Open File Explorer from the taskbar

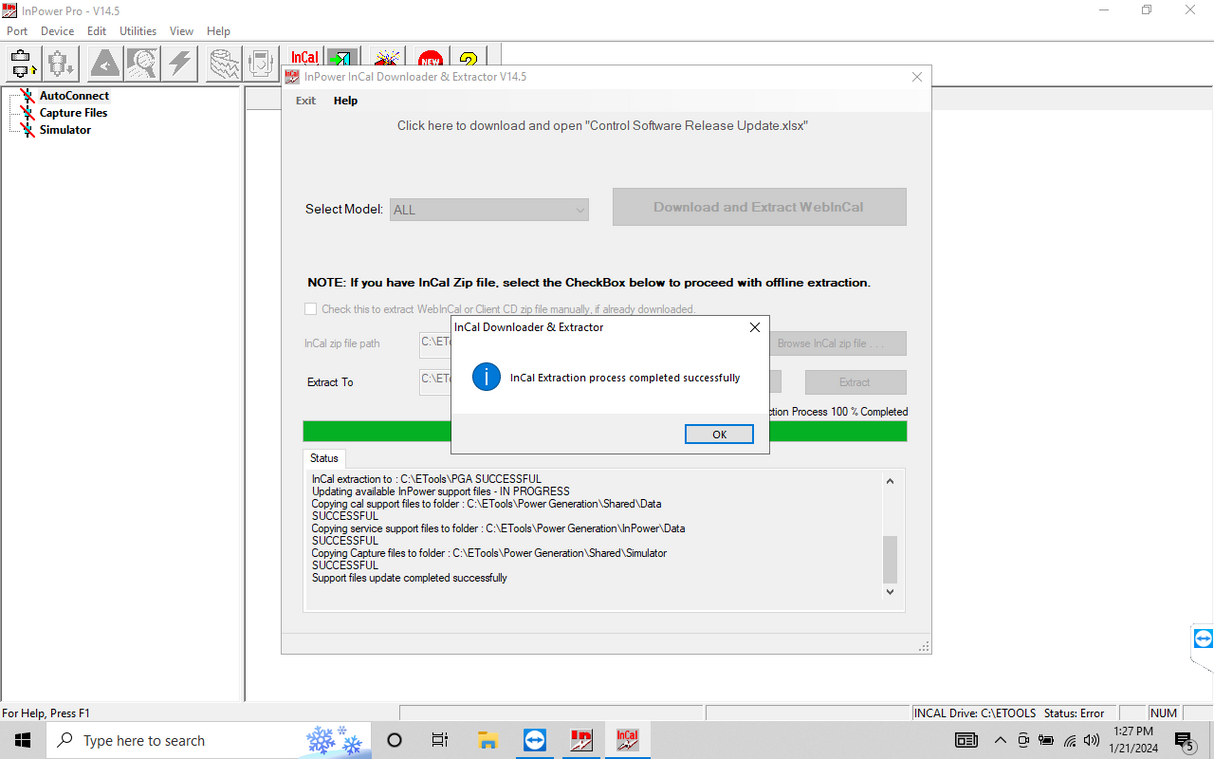point(488,740)
